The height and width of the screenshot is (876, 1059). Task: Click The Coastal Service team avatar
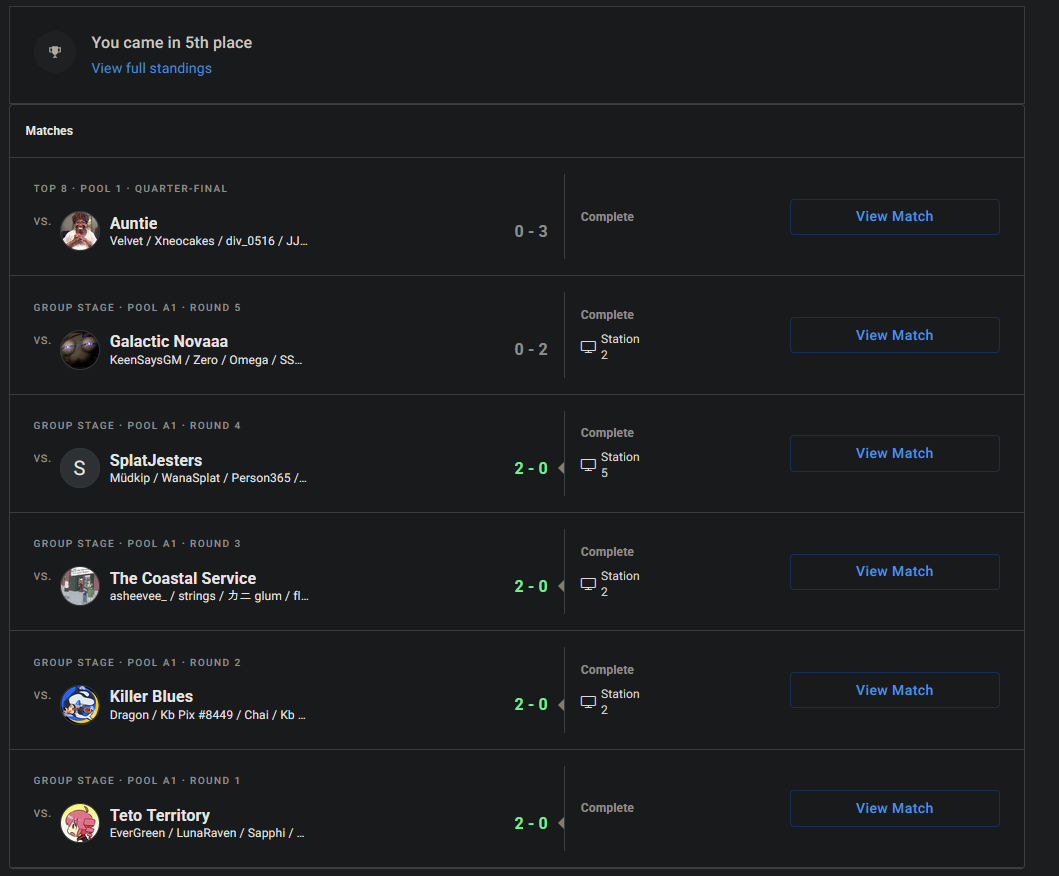pos(80,586)
